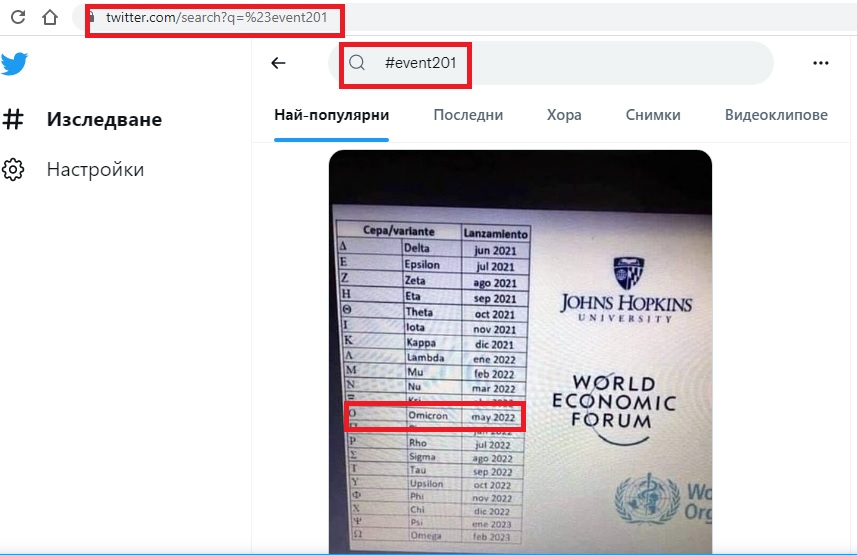Select the Най-популярни tab
Image resolution: width=857 pixels, height=555 pixels.
[331, 115]
